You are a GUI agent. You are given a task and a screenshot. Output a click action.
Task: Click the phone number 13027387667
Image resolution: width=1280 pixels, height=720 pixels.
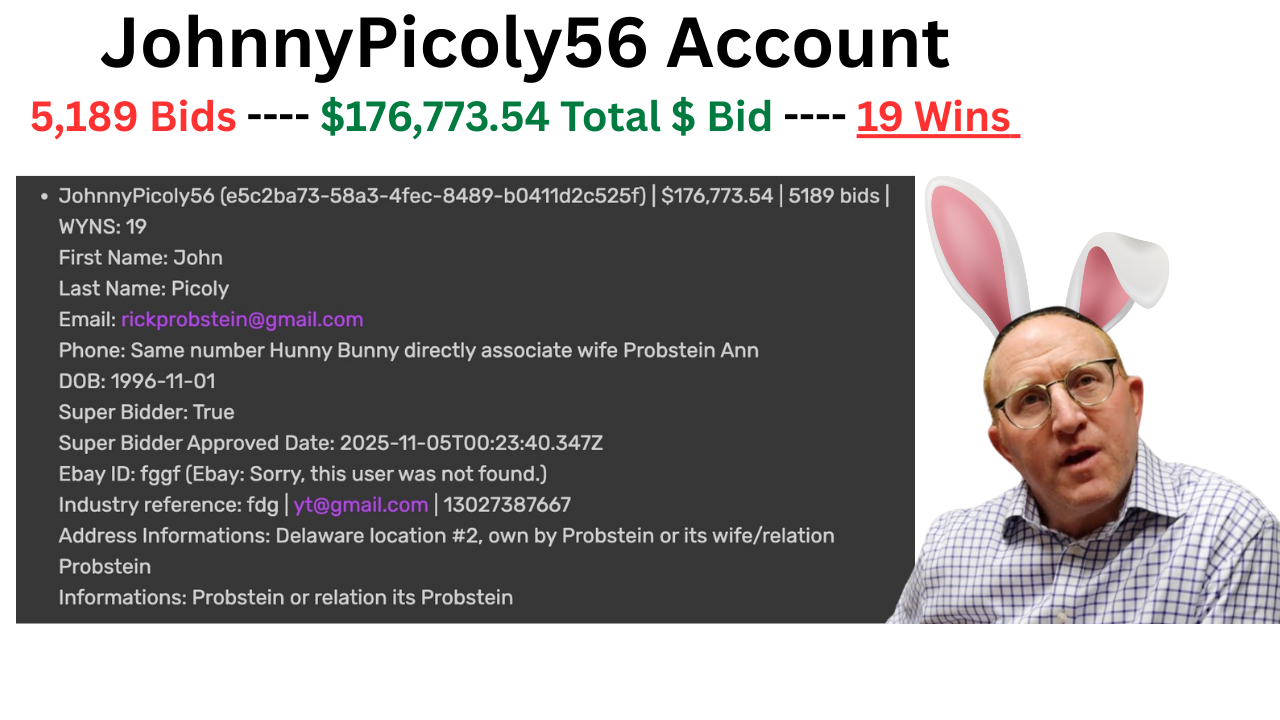click(x=507, y=505)
